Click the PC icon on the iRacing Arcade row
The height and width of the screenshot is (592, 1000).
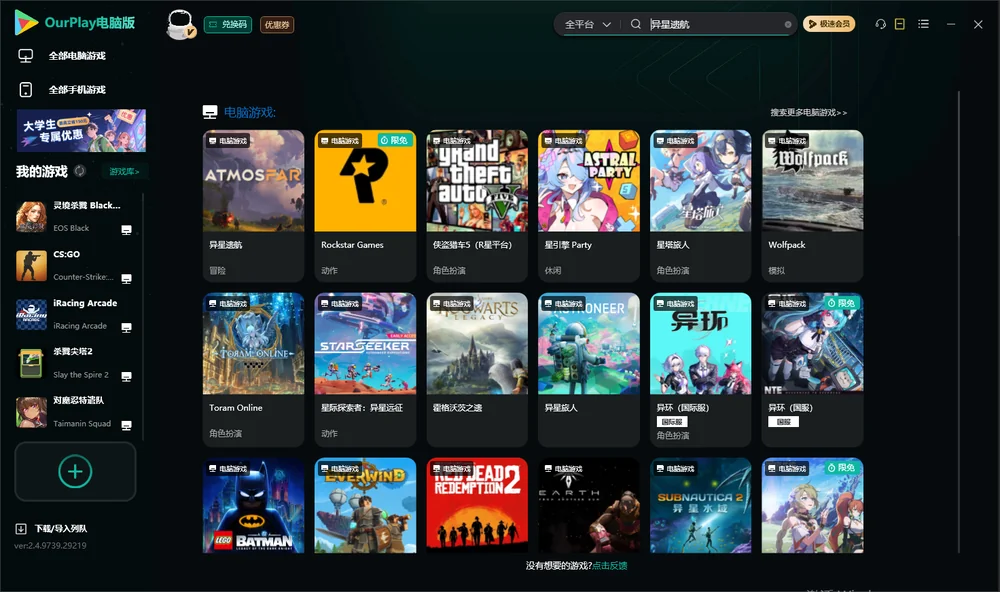coord(126,328)
